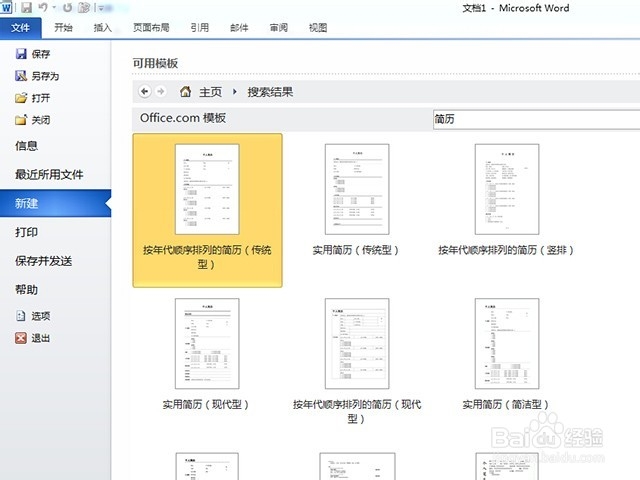Click the Word application icon in title bar

point(6,7)
